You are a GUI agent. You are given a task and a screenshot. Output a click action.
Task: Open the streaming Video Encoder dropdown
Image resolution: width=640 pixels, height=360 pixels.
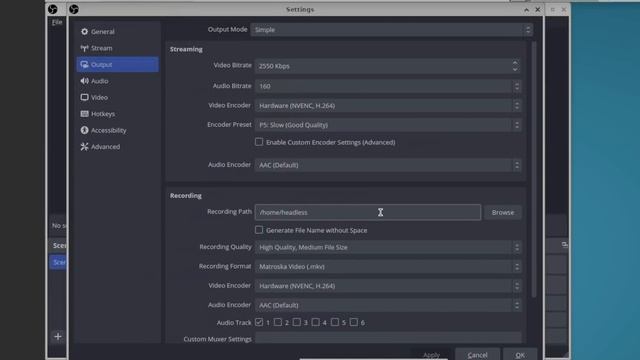coord(388,106)
